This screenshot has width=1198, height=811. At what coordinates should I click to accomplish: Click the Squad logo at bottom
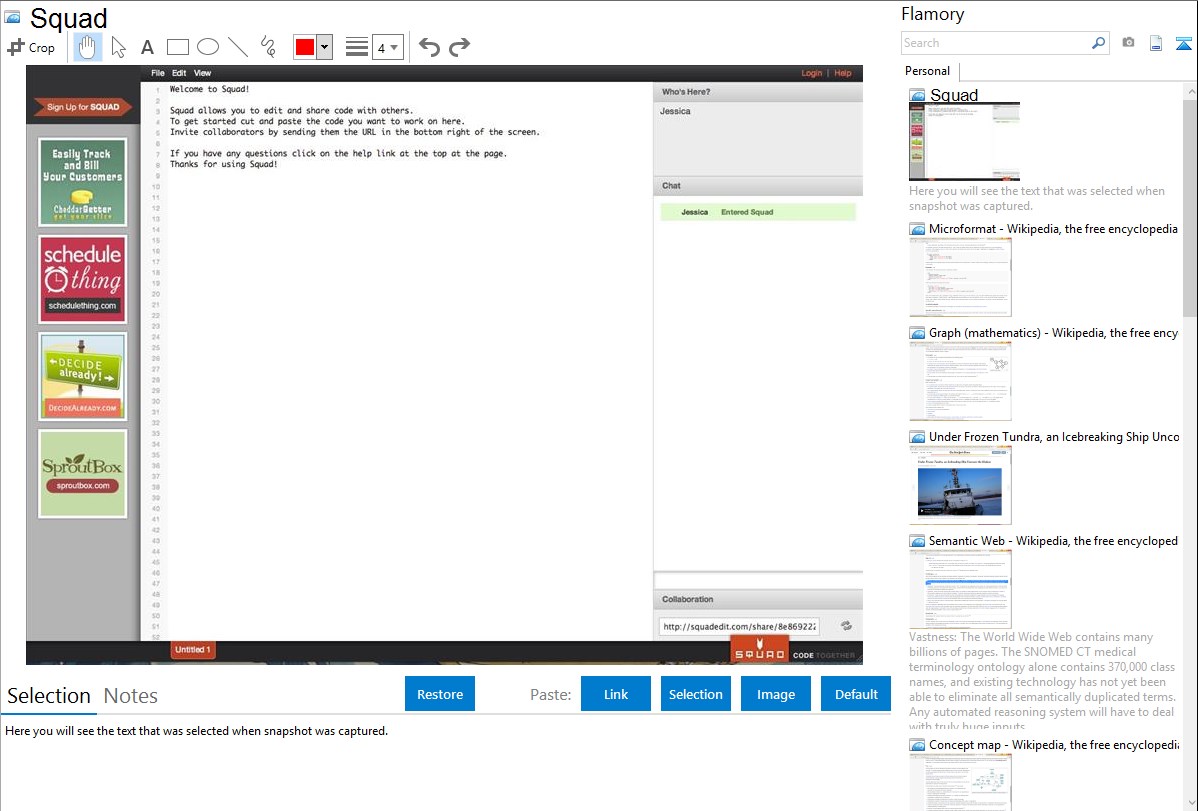coord(759,649)
